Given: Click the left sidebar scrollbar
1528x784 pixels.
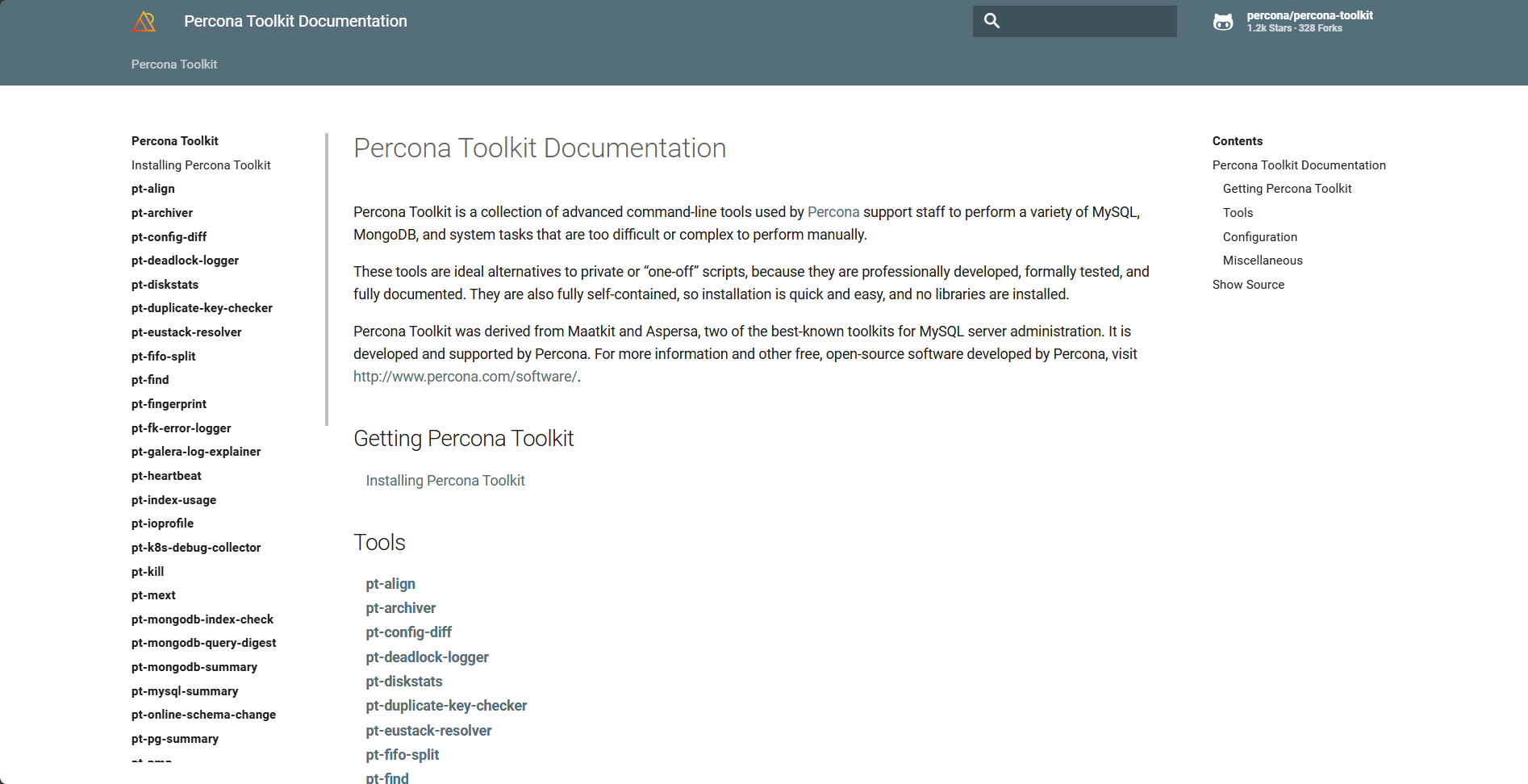Looking at the screenshot, I should (x=327, y=279).
